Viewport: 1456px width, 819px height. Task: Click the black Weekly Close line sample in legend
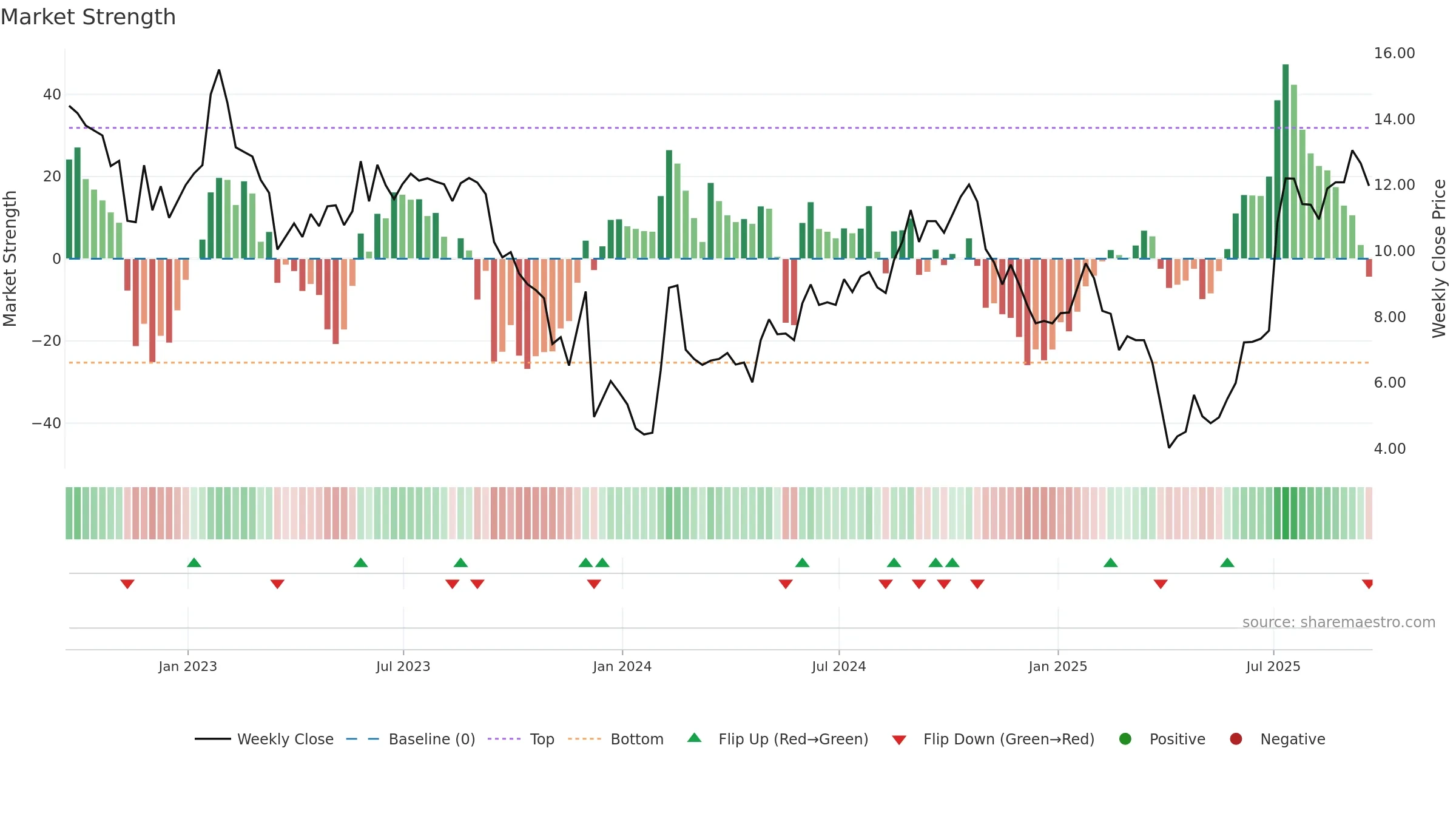[x=213, y=739]
